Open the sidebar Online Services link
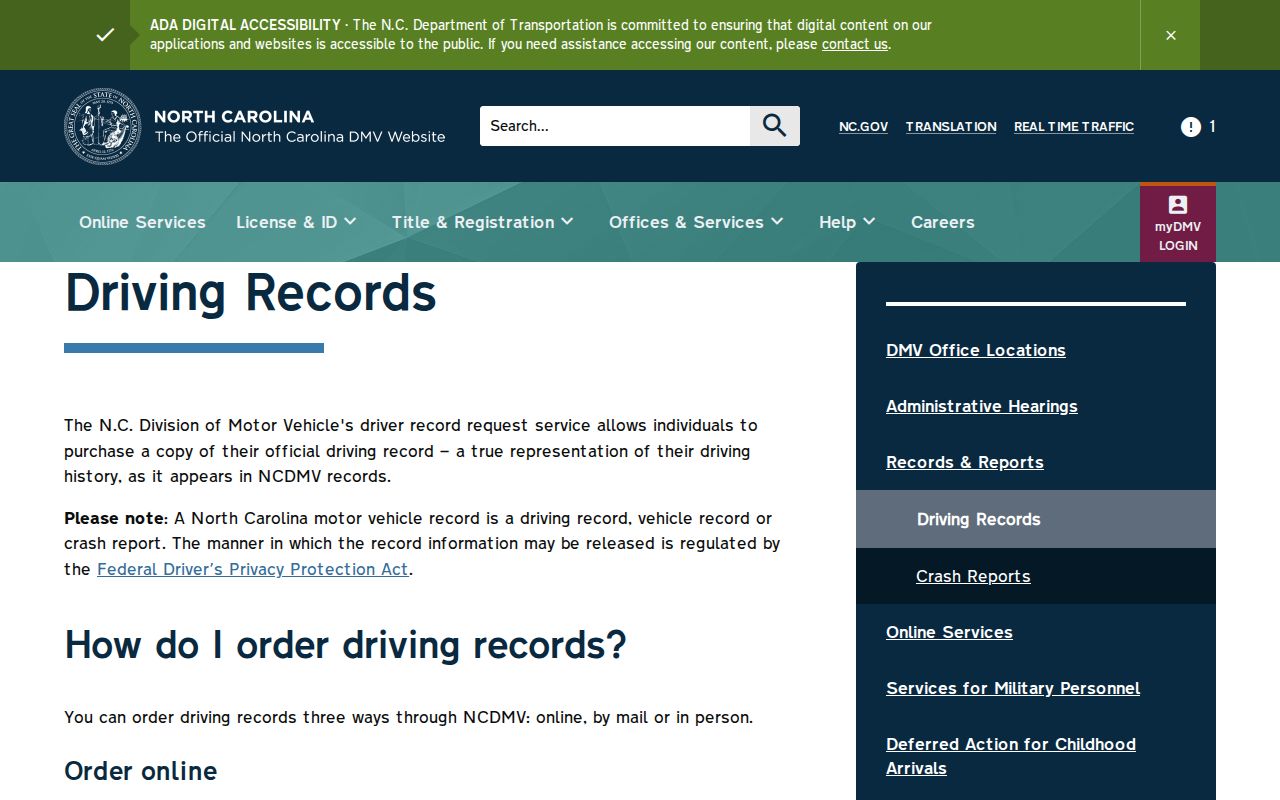 949,632
